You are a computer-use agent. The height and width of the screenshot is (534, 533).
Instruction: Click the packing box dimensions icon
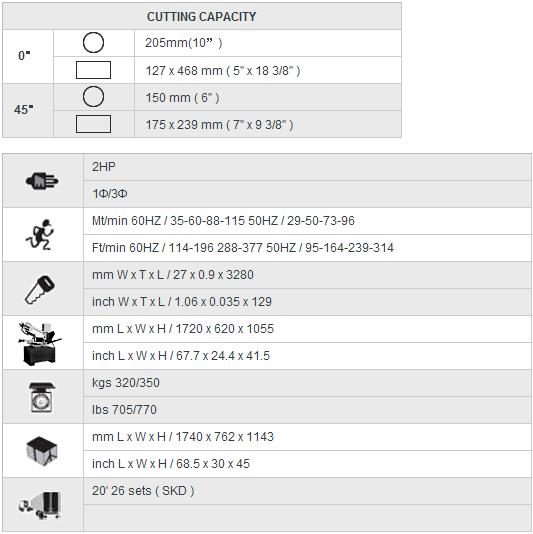42,451
